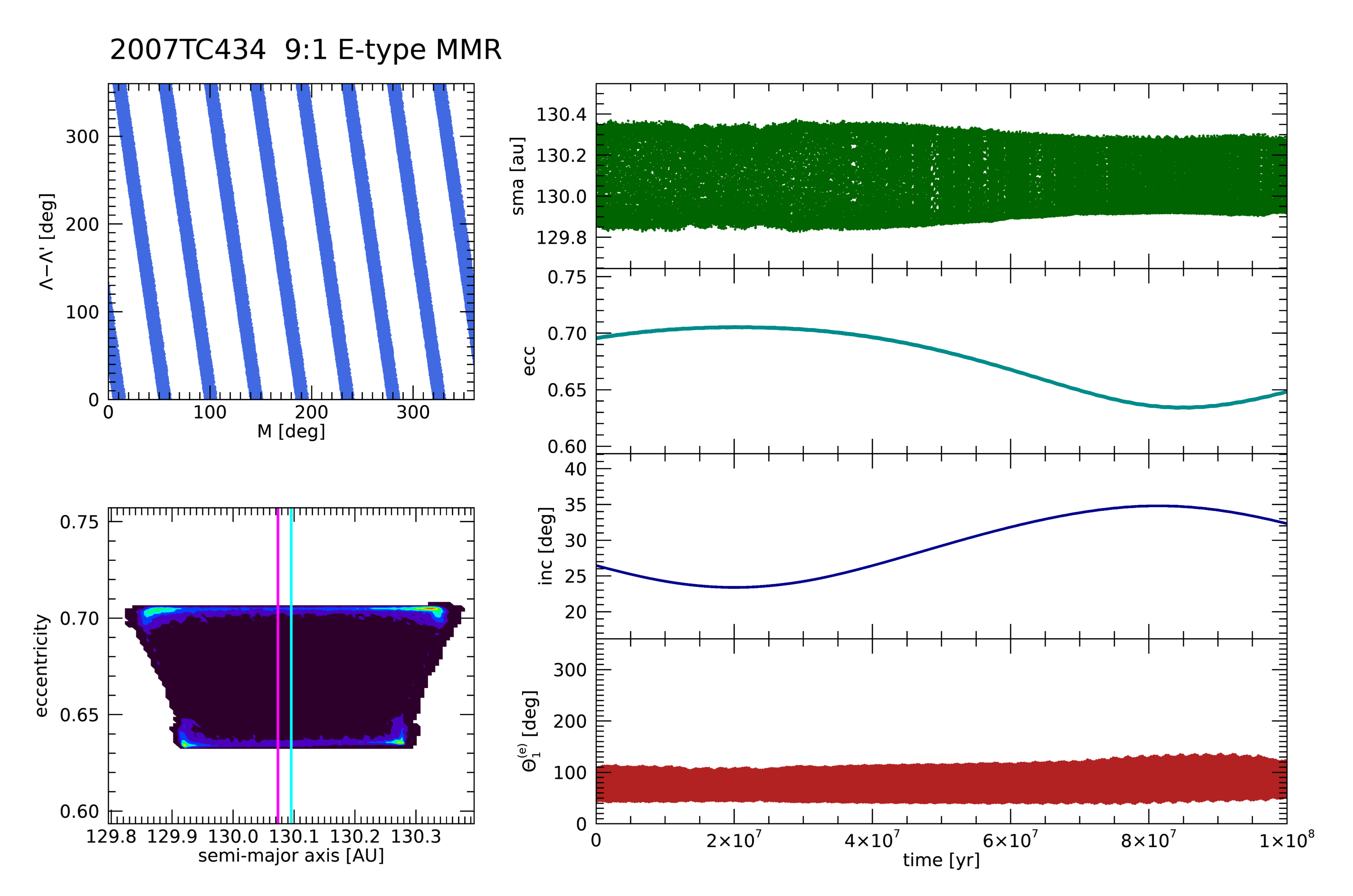Click the magenta vertical line in contour plot
This screenshot has height=896, width=1353.
(278, 666)
